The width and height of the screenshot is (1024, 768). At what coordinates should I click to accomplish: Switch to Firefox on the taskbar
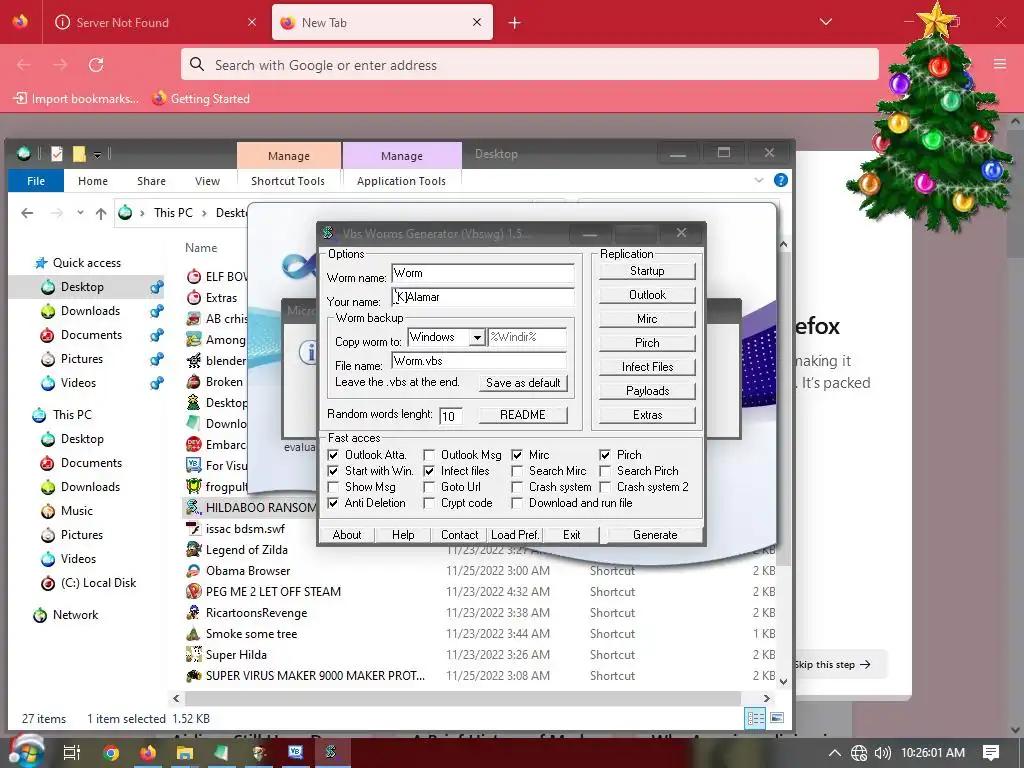point(148,753)
